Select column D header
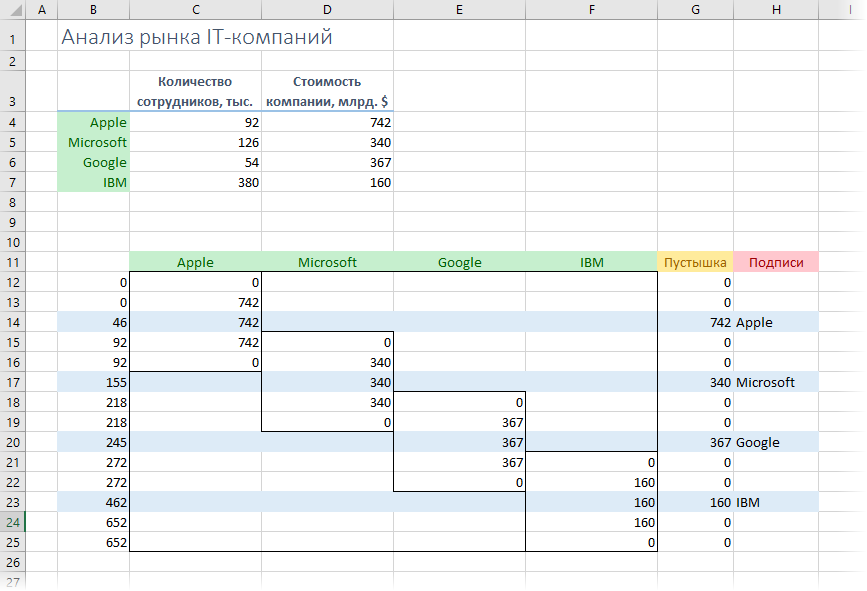This screenshot has width=867, height=591. pyautogui.click(x=327, y=9)
